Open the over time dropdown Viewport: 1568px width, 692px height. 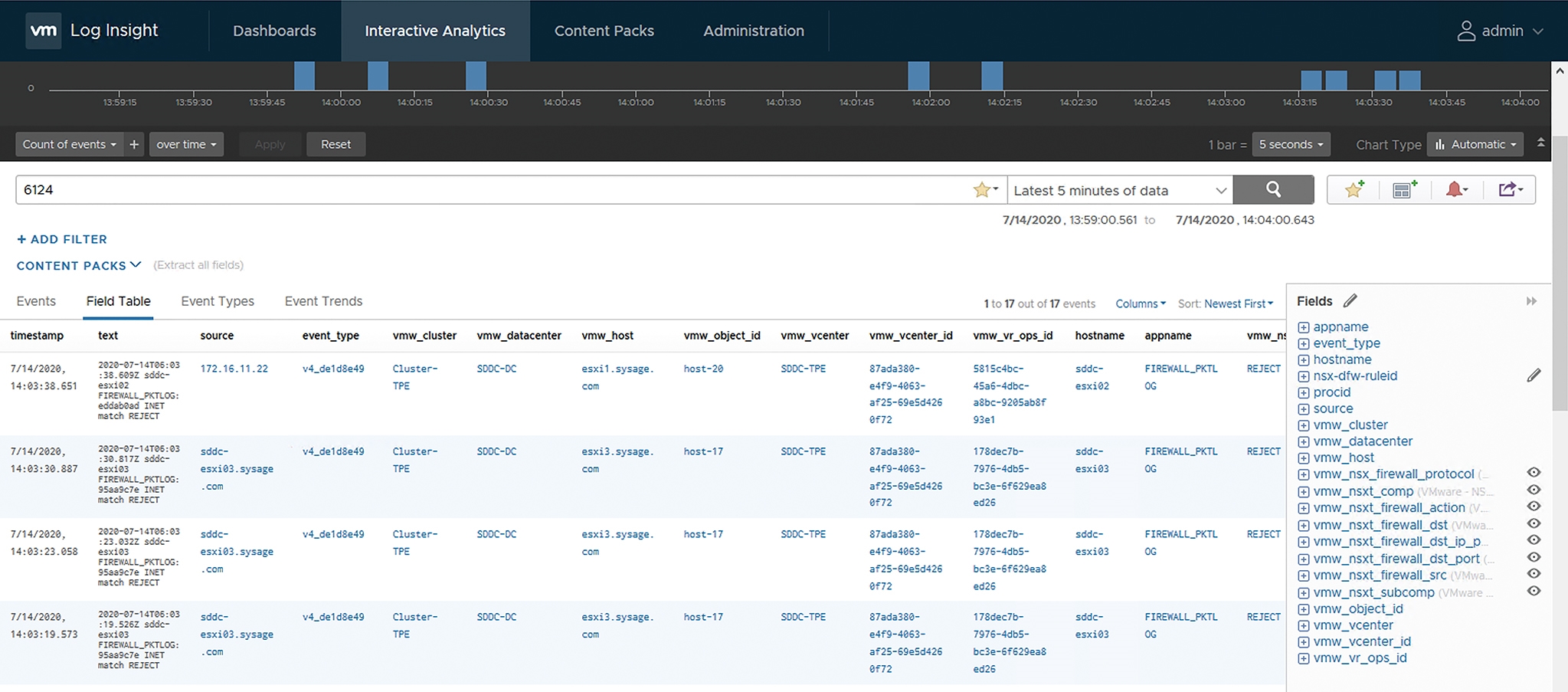(186, 144)
